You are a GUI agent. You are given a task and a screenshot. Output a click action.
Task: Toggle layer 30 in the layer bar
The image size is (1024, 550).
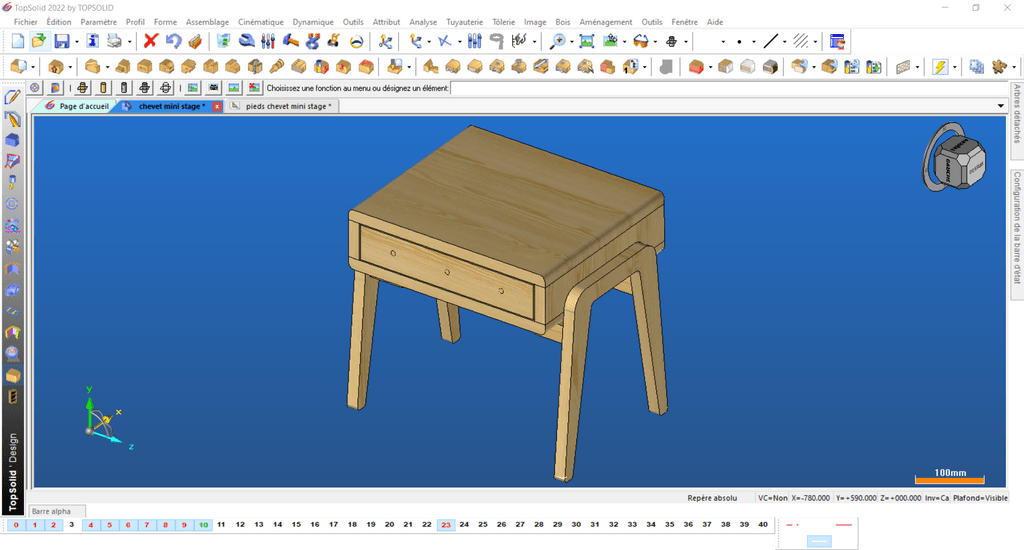[576, 525]
